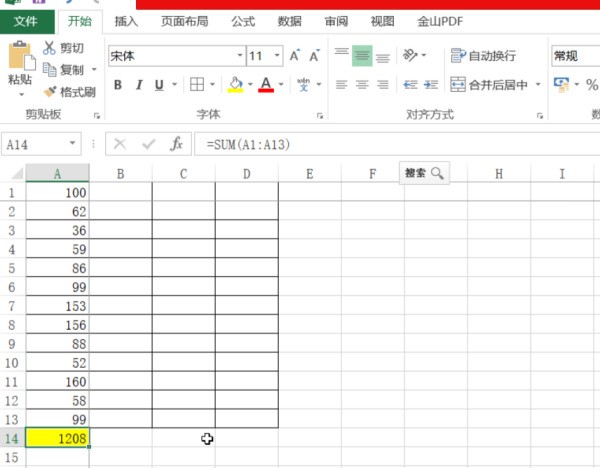Open the 宋体 font name dropdown
Viewport: 600px width, 468px height.
click(x=240, y=55)
